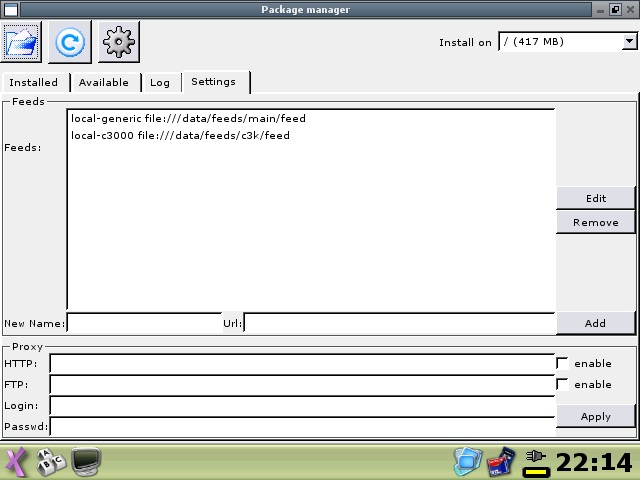Viewport: 640px width, 480px height.
Task: Select the local-c3000 feed entry
Action: click(180, 135)
